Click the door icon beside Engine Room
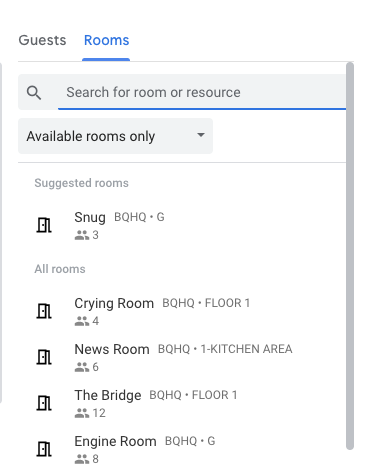The height and width of the screenshot is (468, 370). click(44, 449)
